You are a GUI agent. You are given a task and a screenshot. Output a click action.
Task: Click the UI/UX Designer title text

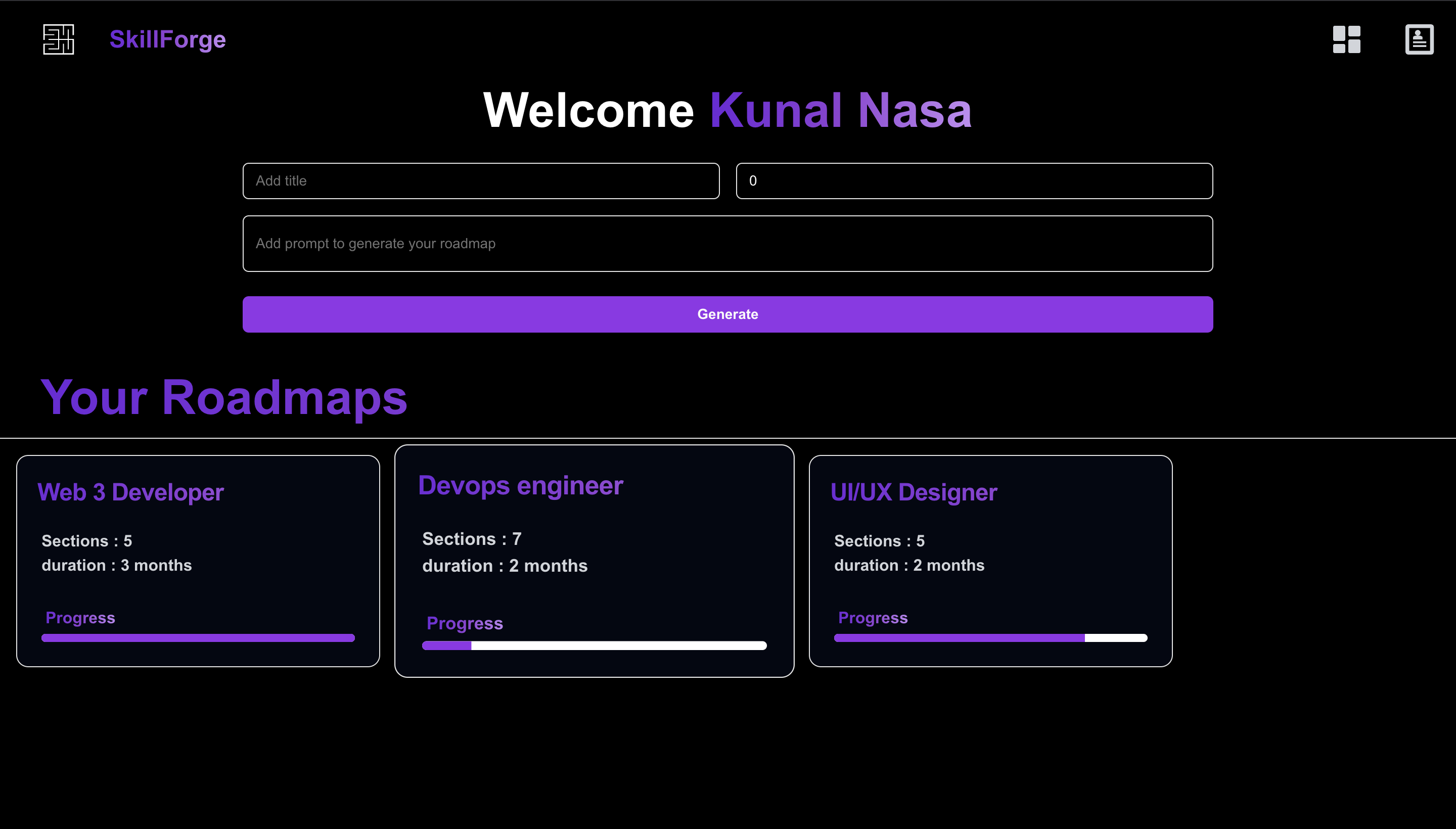[914, 492]
